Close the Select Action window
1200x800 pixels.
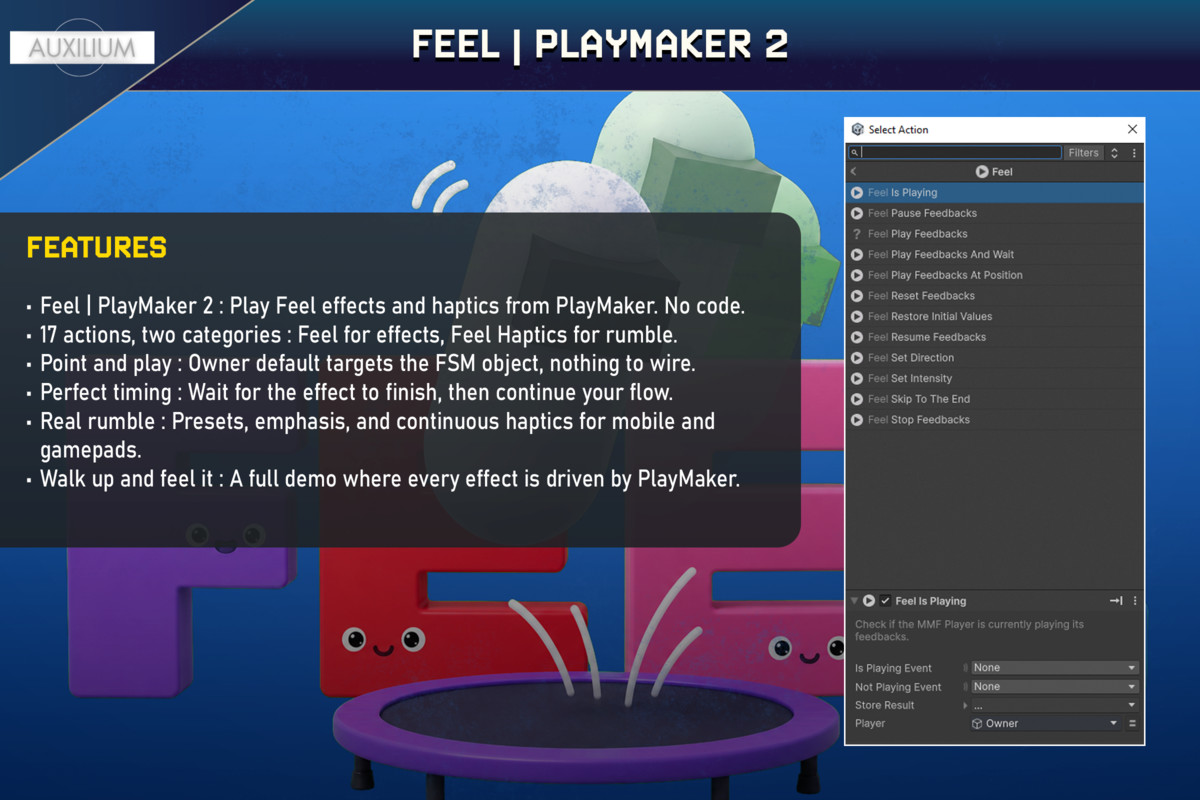click(x=1132, y=130)
